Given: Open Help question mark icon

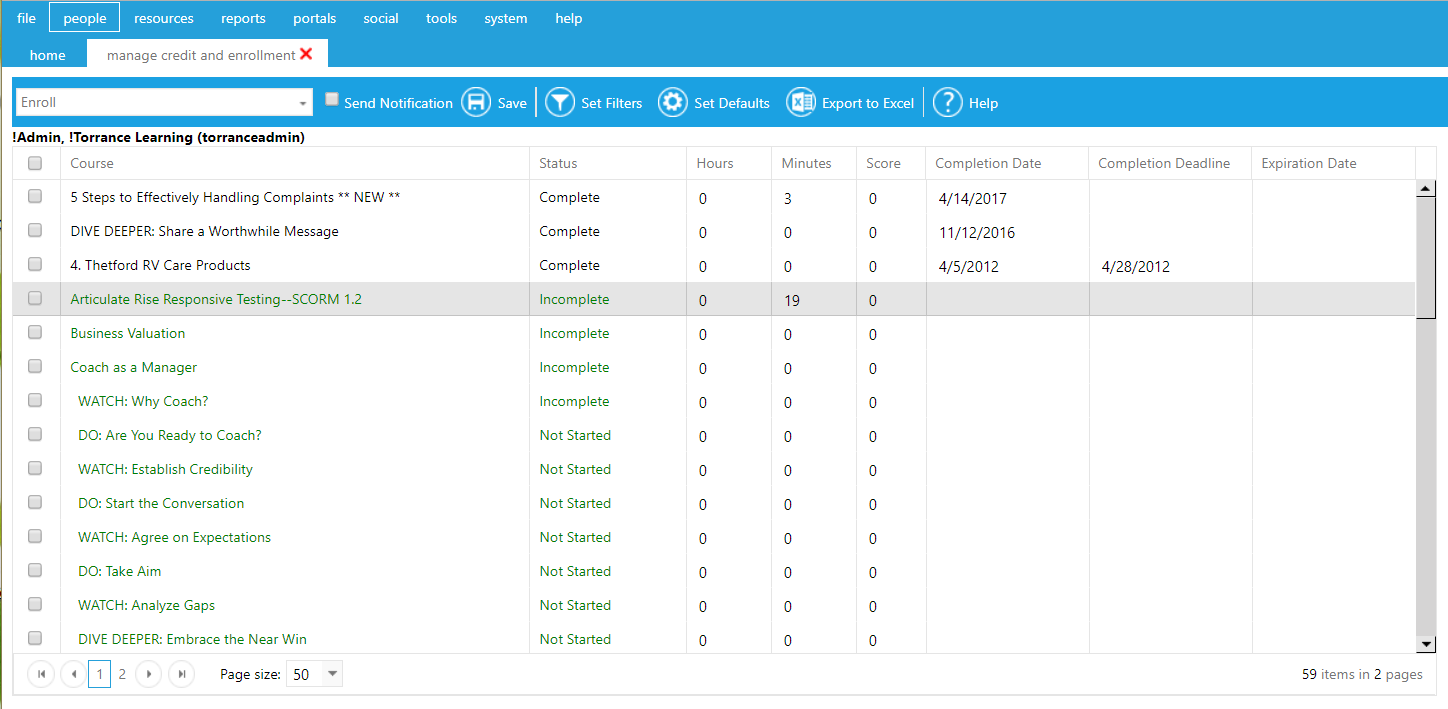Looking at the screenshot, I should click(x=947, y=102).
